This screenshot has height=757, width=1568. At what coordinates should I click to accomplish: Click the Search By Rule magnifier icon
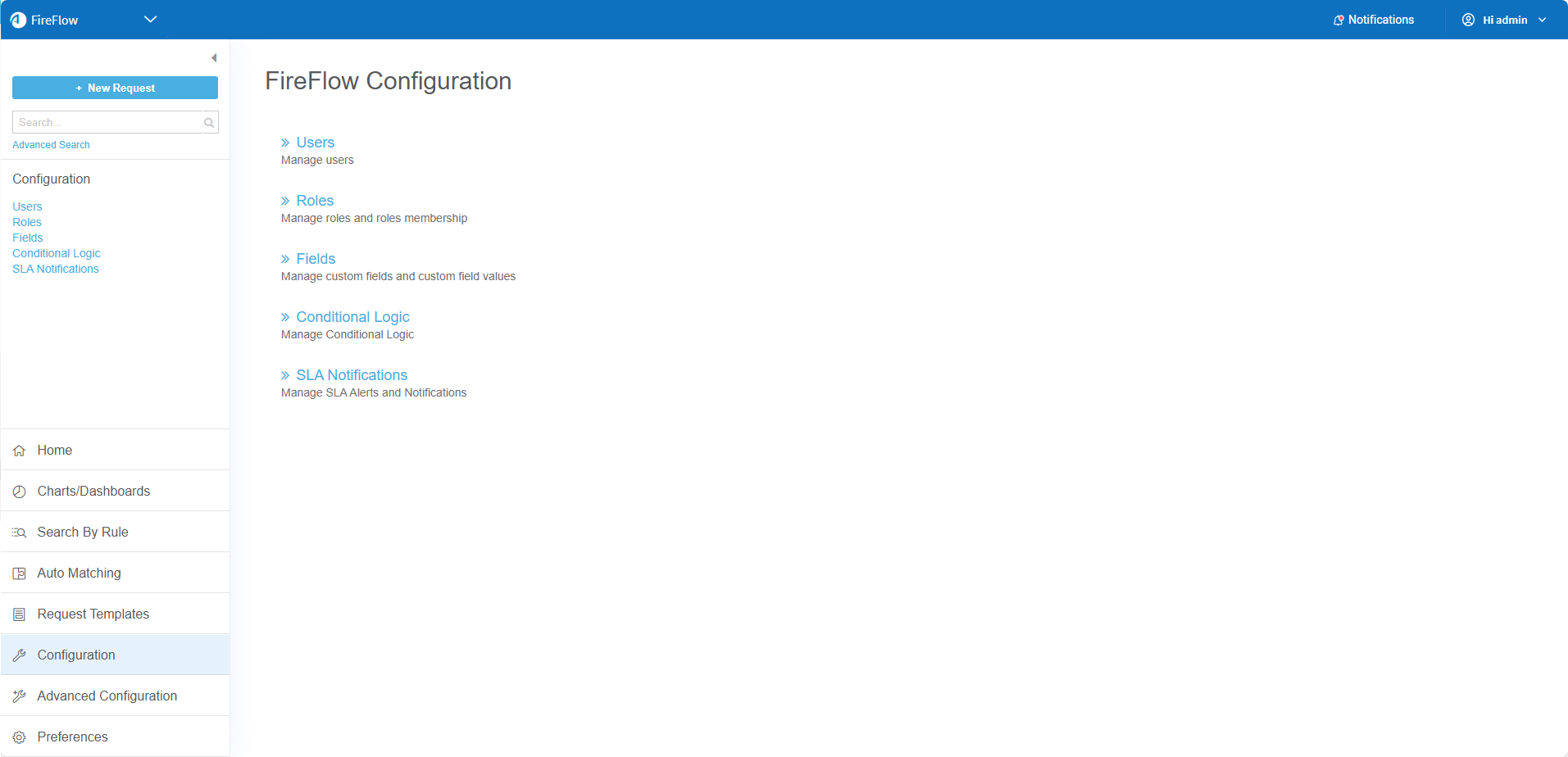pos(20,533)
